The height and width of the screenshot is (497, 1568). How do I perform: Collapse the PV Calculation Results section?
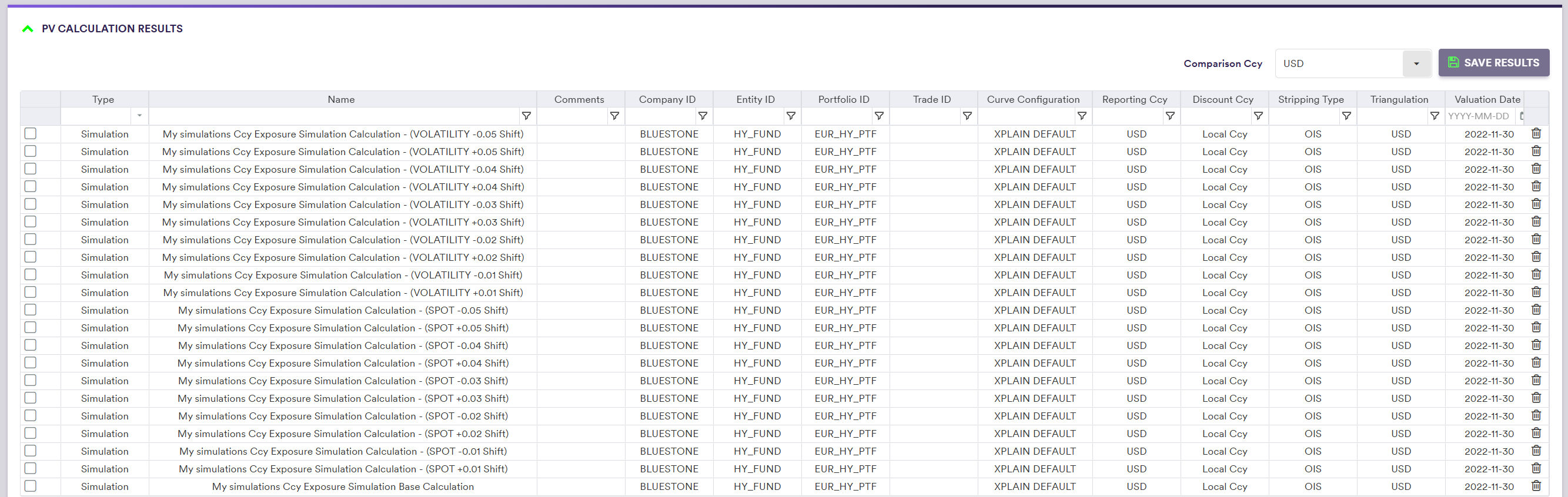point(28,29)
